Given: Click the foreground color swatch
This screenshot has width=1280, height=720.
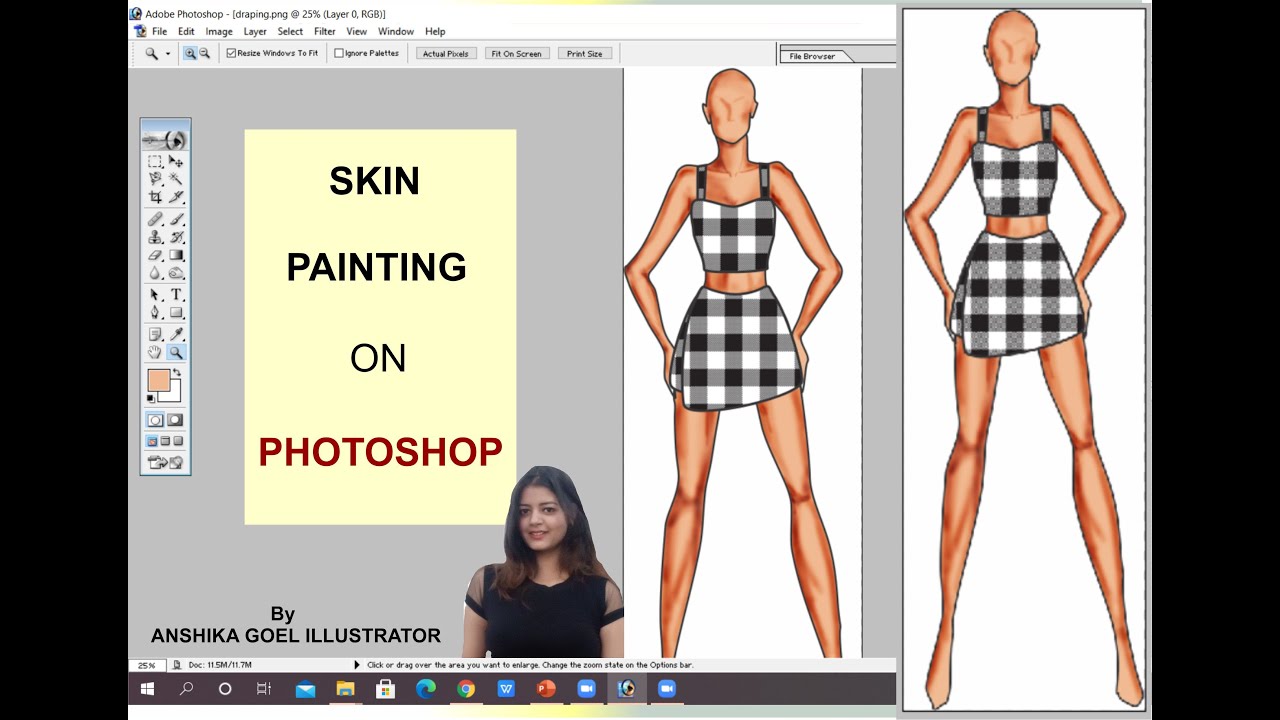Looking at the screenshot, I should (x=158, y=380).
